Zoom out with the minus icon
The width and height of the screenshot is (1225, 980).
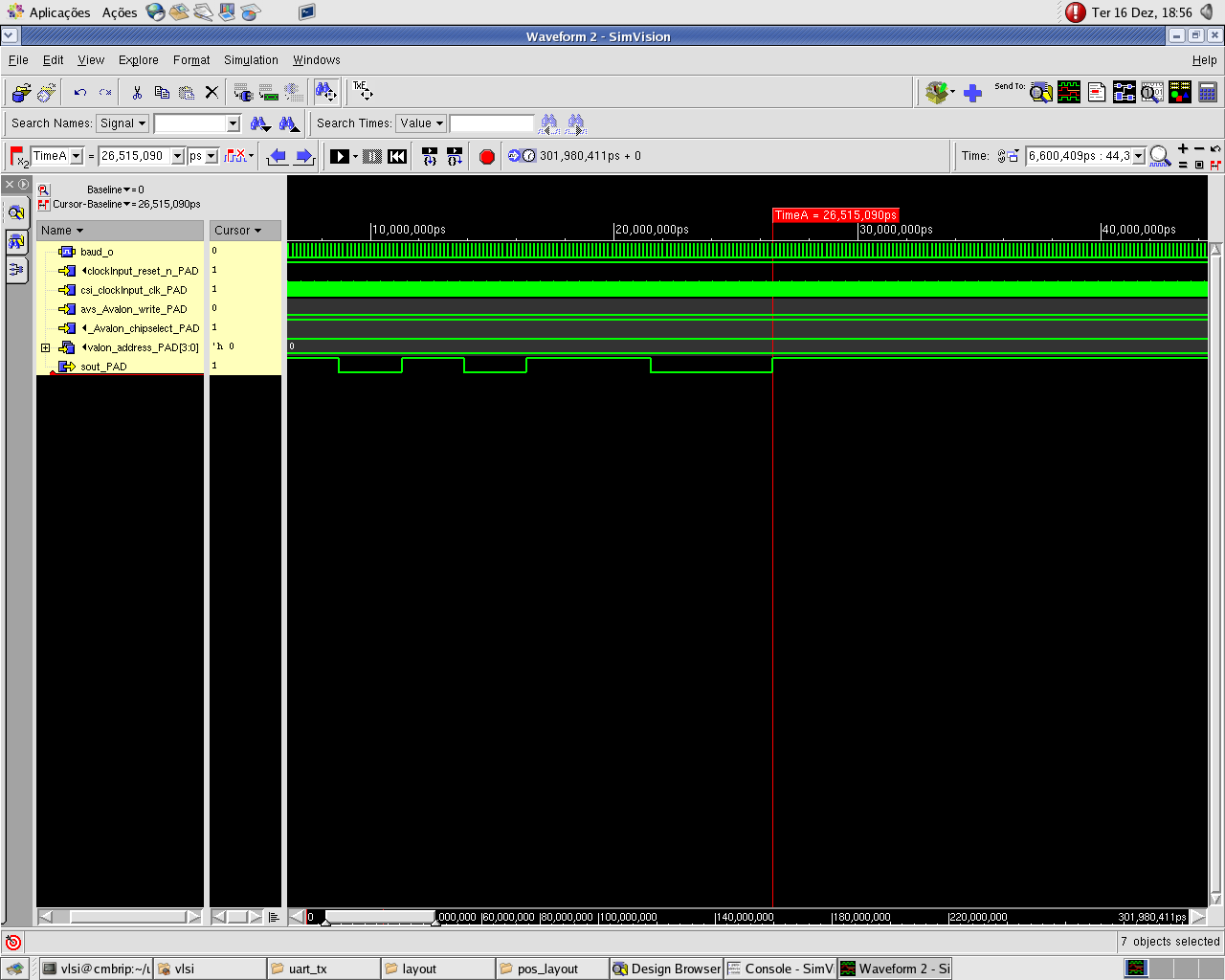point(1199,148)
